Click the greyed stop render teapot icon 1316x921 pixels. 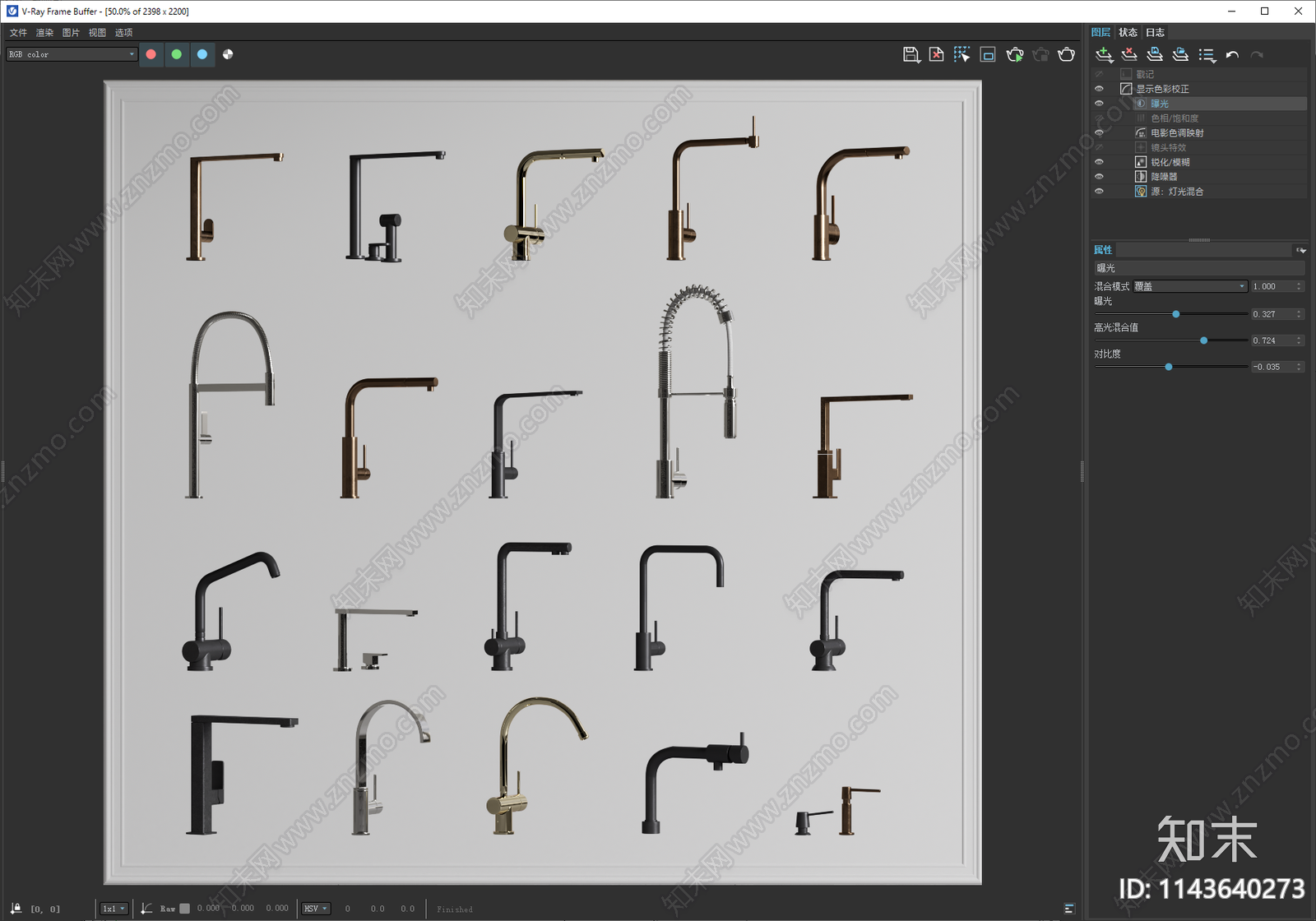(x=1040, y=54)
